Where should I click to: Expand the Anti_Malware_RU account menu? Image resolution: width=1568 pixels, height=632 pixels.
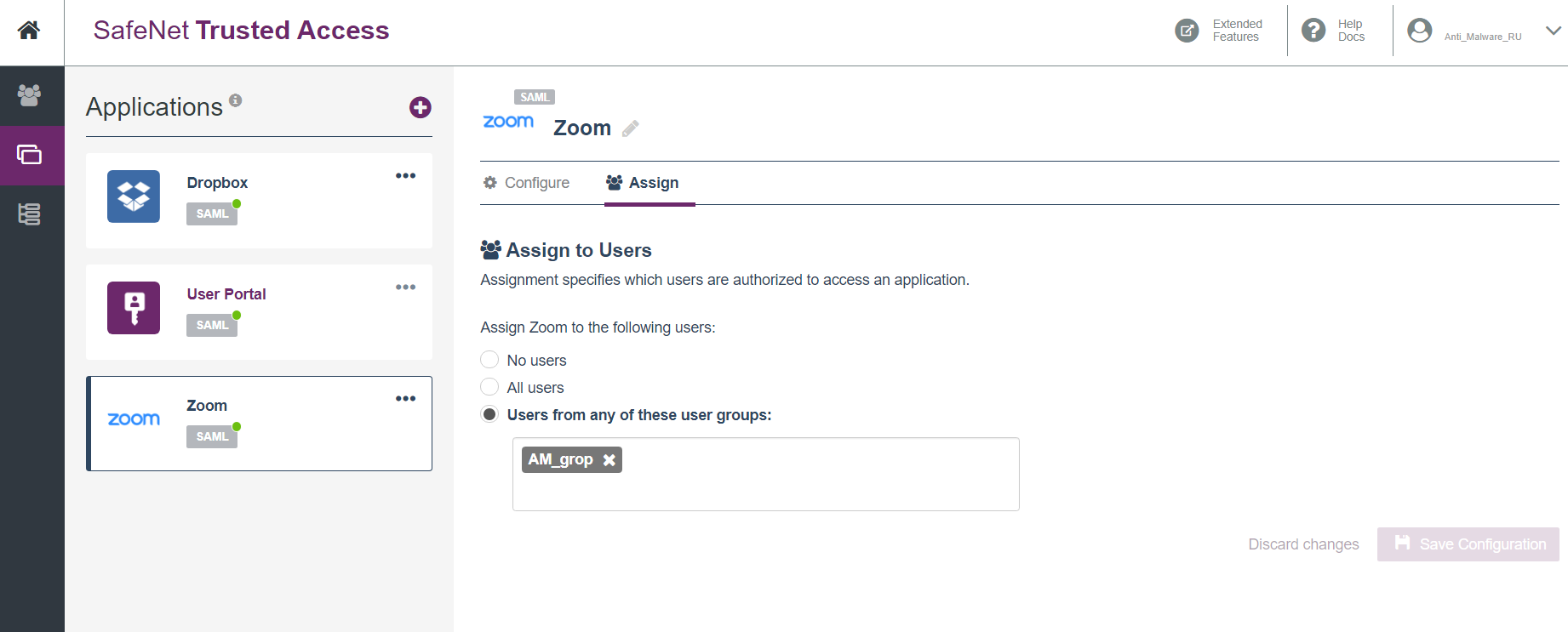[1553, 31]
